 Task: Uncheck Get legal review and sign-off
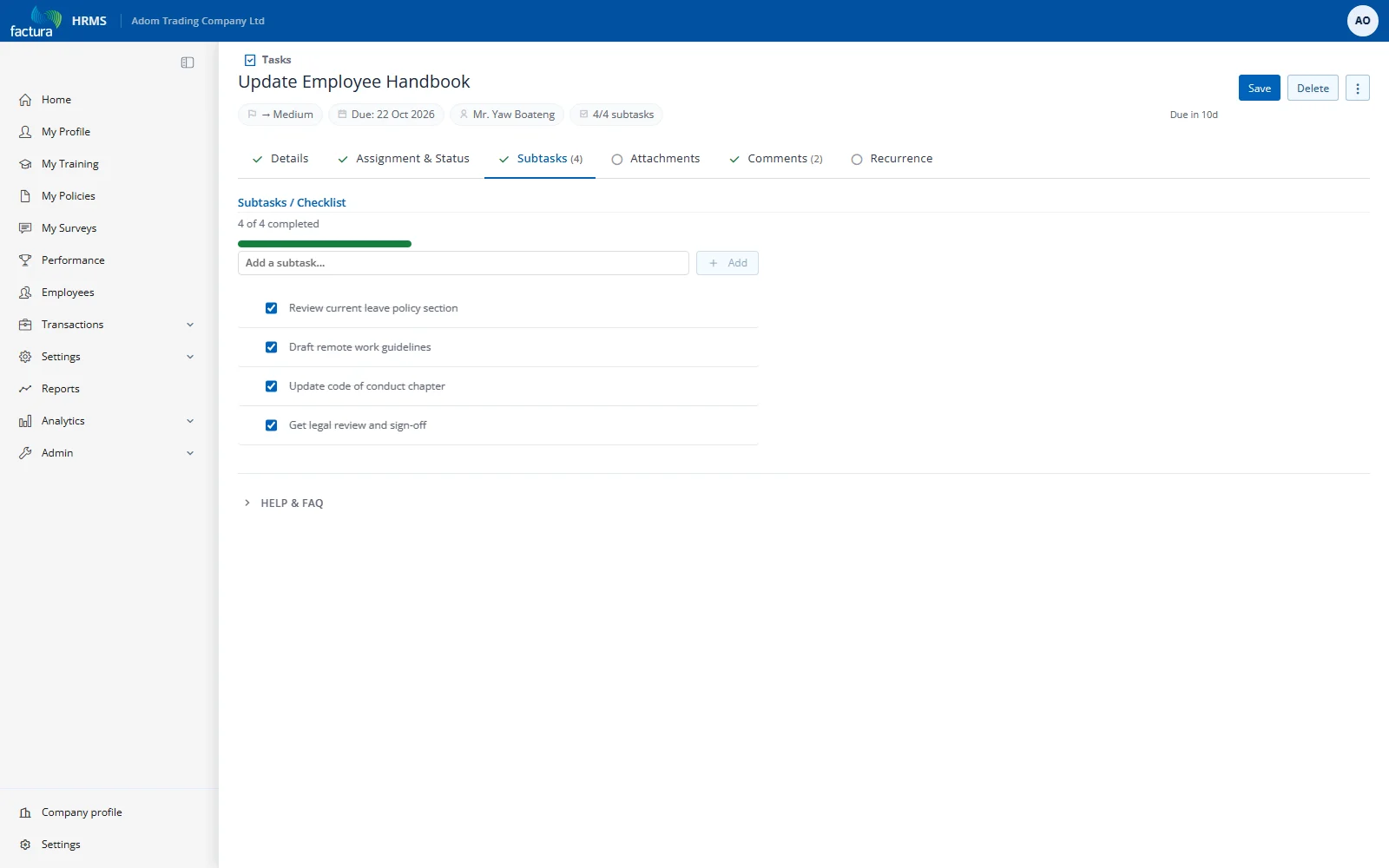[x=272, y=425]
